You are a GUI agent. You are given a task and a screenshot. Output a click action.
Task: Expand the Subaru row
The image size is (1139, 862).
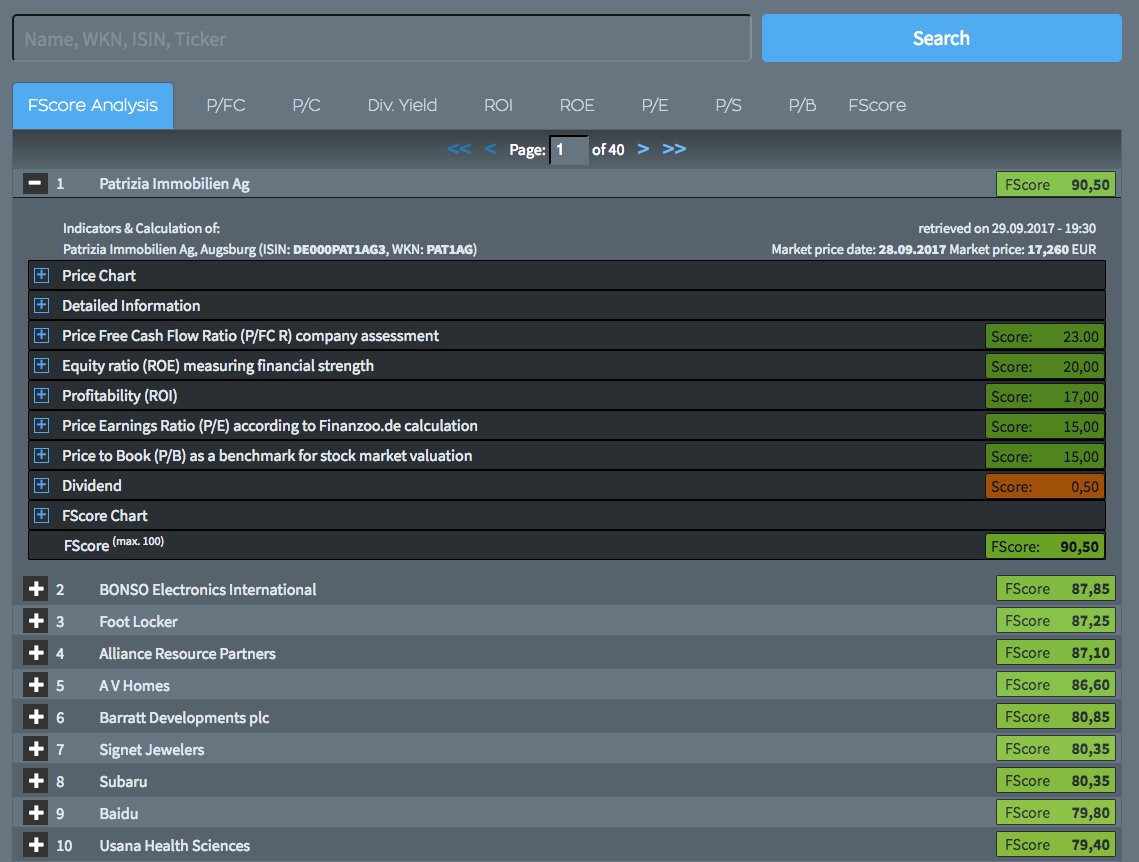pos(35,781)
